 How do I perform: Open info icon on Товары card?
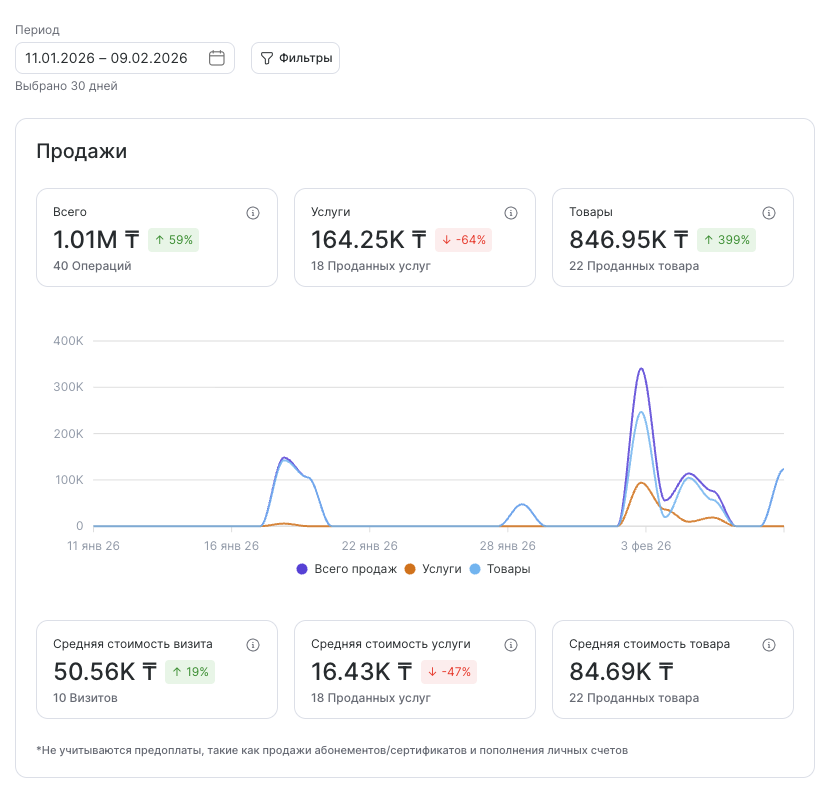[769, 213]
